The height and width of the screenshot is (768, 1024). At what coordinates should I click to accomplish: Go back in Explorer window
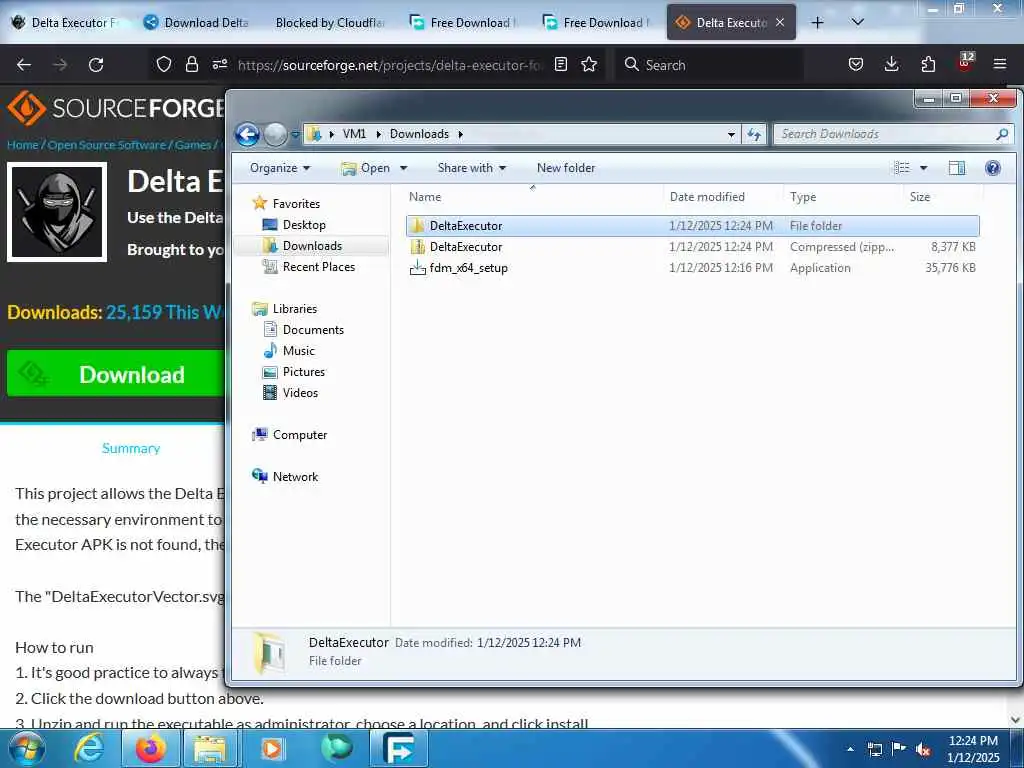click(x=248, y=135)
